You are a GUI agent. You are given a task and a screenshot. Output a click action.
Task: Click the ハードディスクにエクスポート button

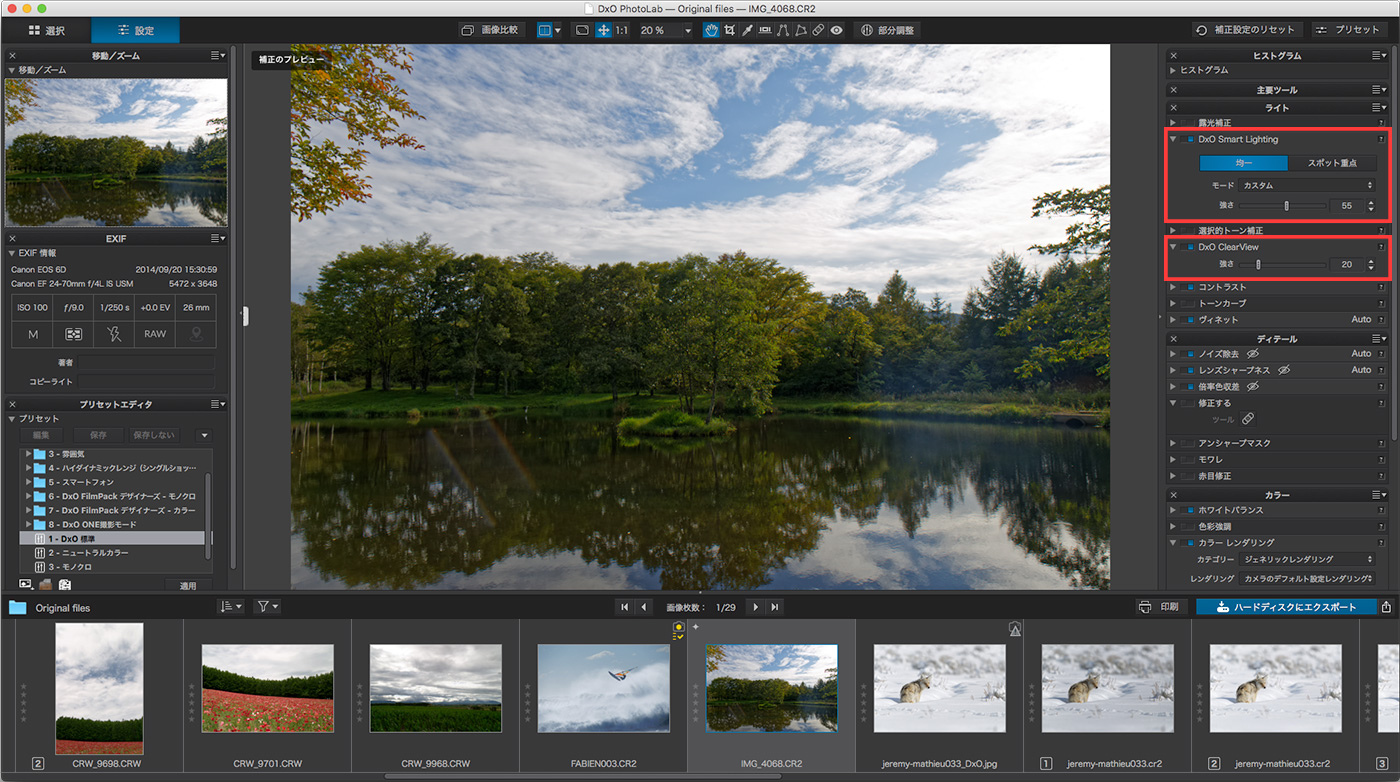pos(1285,607)
